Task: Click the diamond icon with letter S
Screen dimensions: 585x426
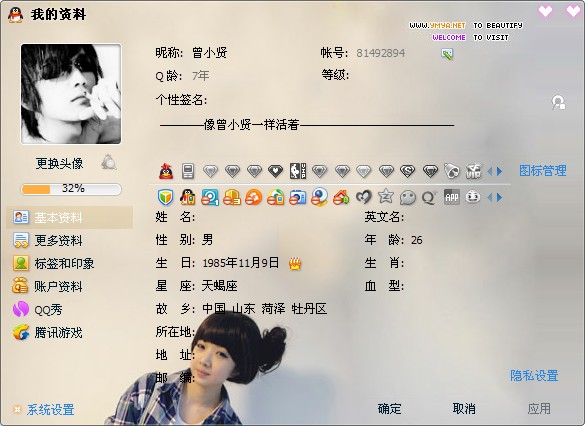Action: pos(407,171)
